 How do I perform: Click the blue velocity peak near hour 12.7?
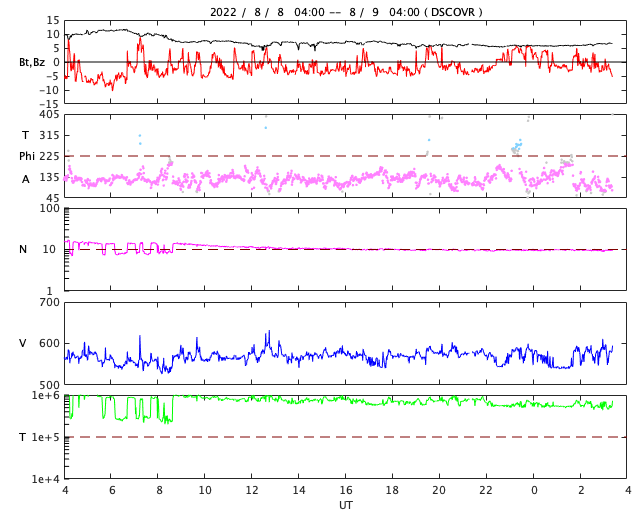(269, 332)
